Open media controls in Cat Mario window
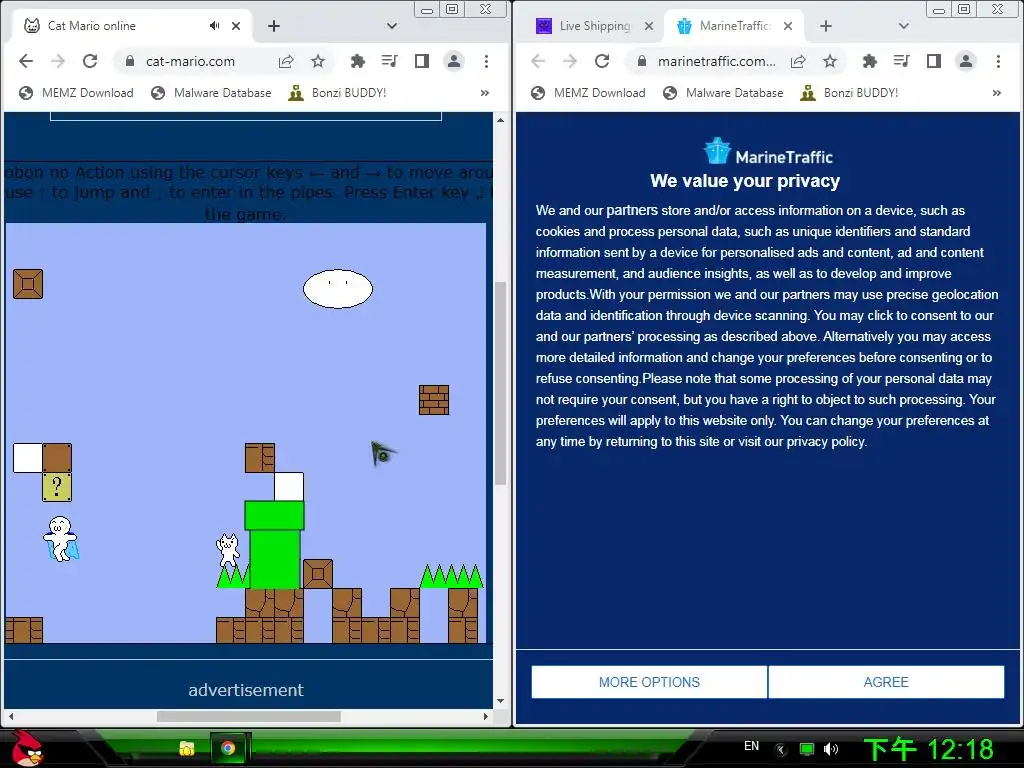Image resolution: width=1024 pixels, height=768 pixels. click(x=389, y=61)
